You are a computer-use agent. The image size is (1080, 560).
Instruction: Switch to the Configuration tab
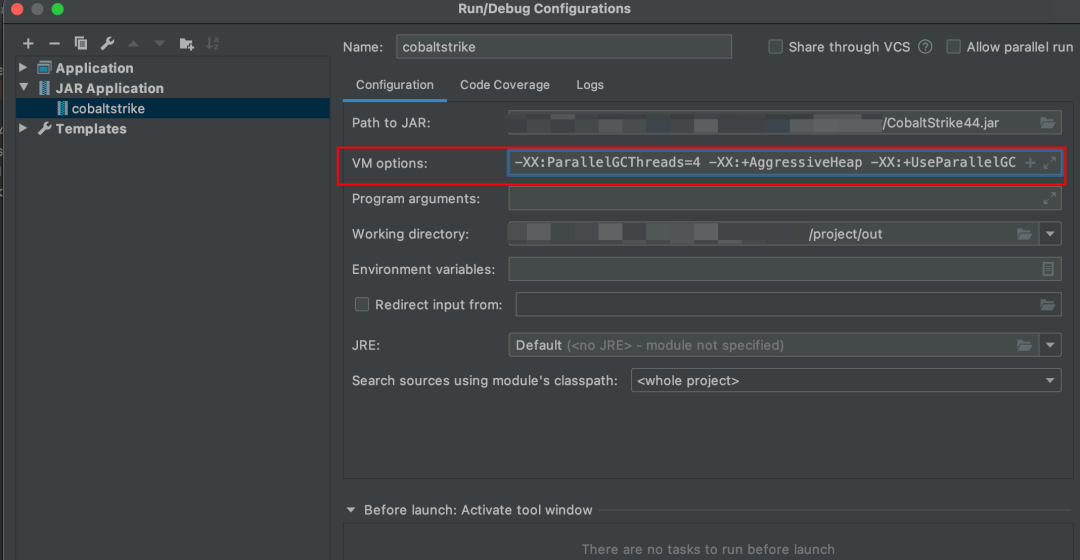tap(395, 85)
